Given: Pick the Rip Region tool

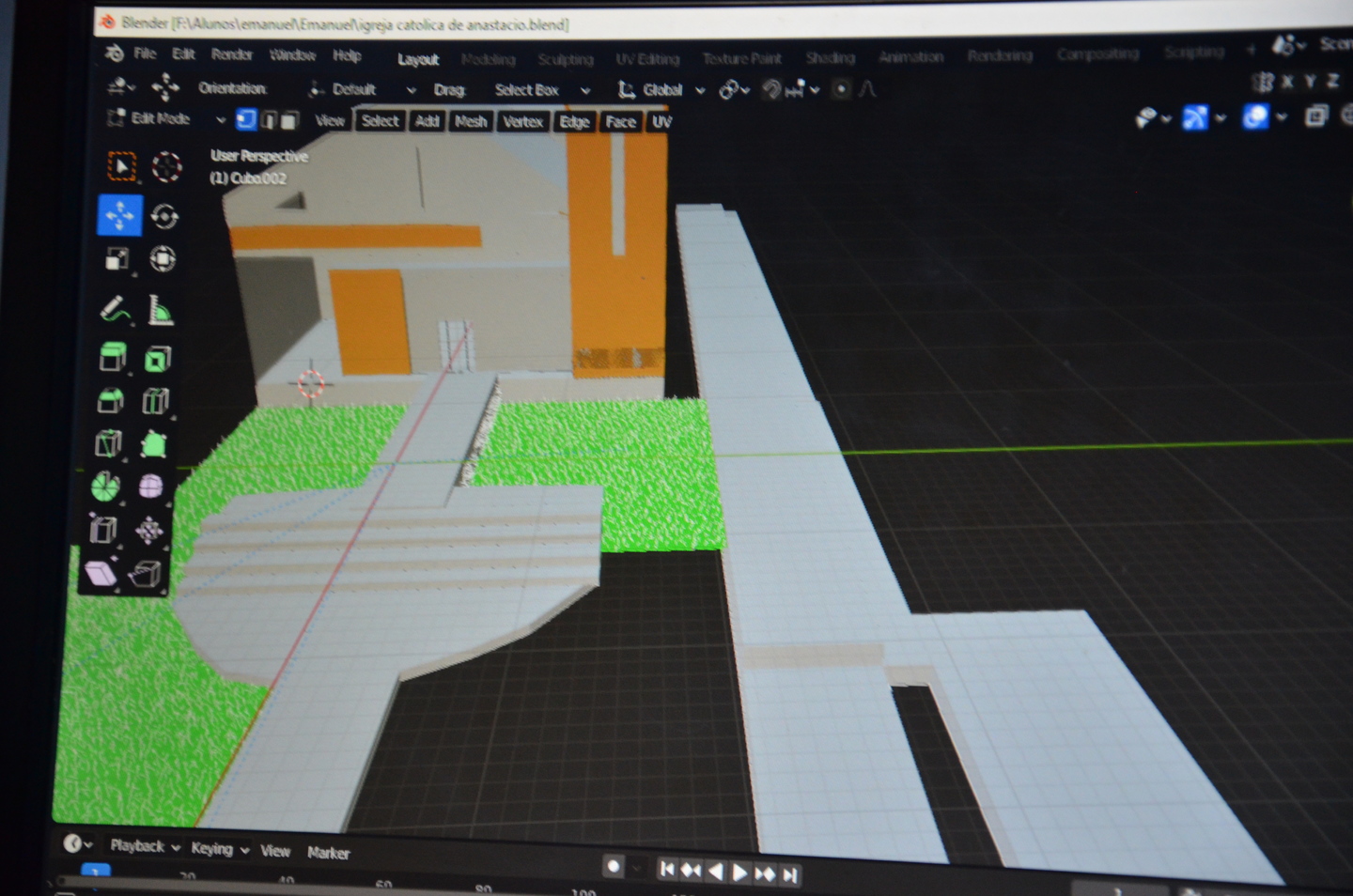Looking at the screenshot, I should (x=146, y=573).
